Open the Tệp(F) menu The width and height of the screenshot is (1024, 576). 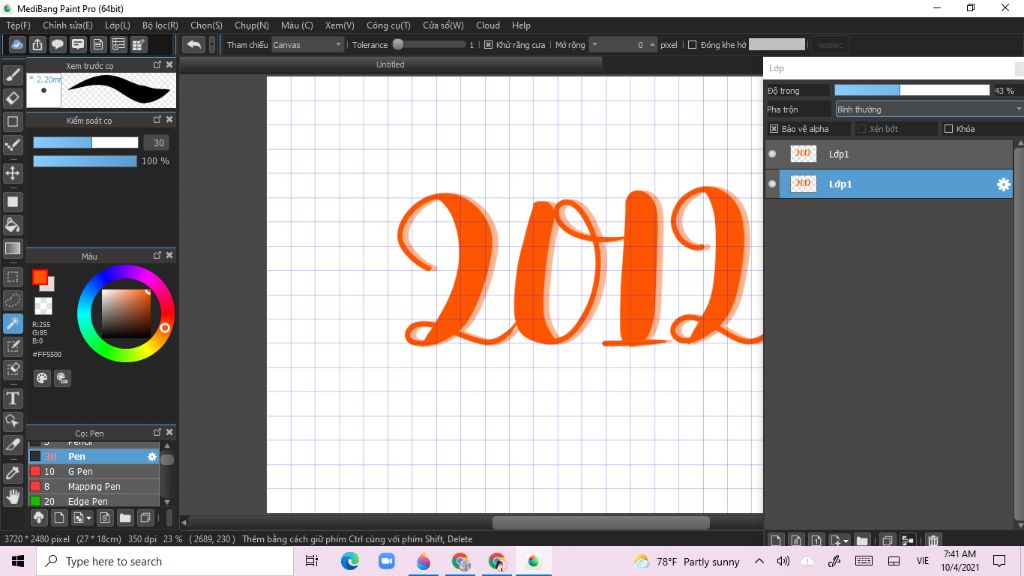18,25
